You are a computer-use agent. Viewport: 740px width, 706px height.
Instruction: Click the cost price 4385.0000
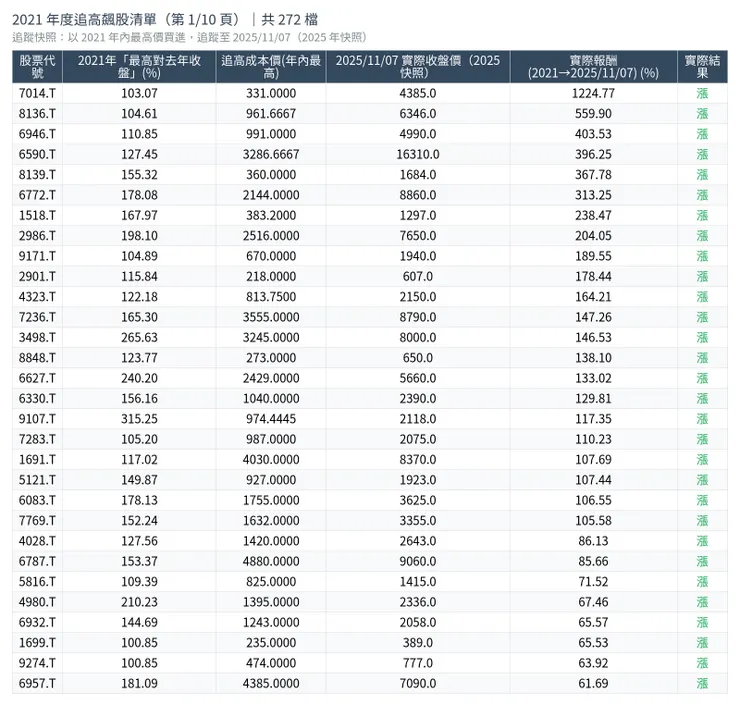point(271,683)
